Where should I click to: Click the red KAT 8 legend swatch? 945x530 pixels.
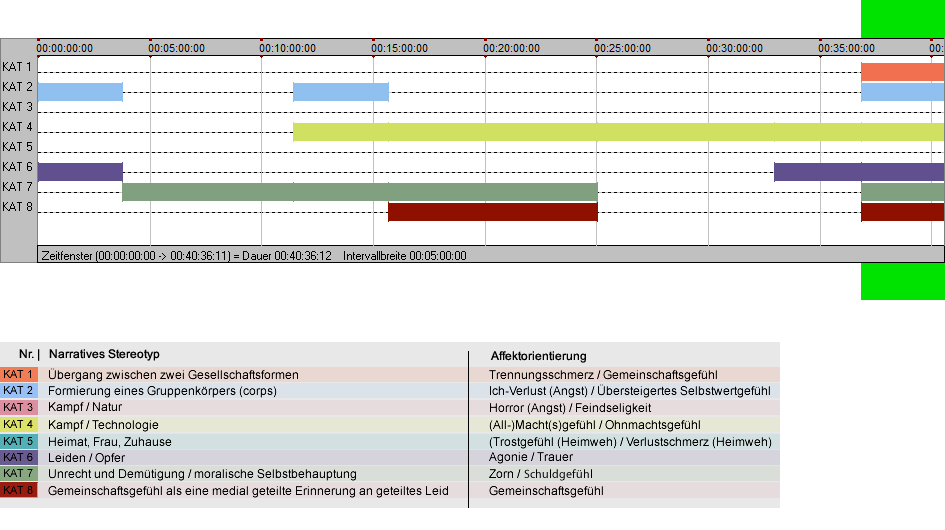(x=19, y=490)
